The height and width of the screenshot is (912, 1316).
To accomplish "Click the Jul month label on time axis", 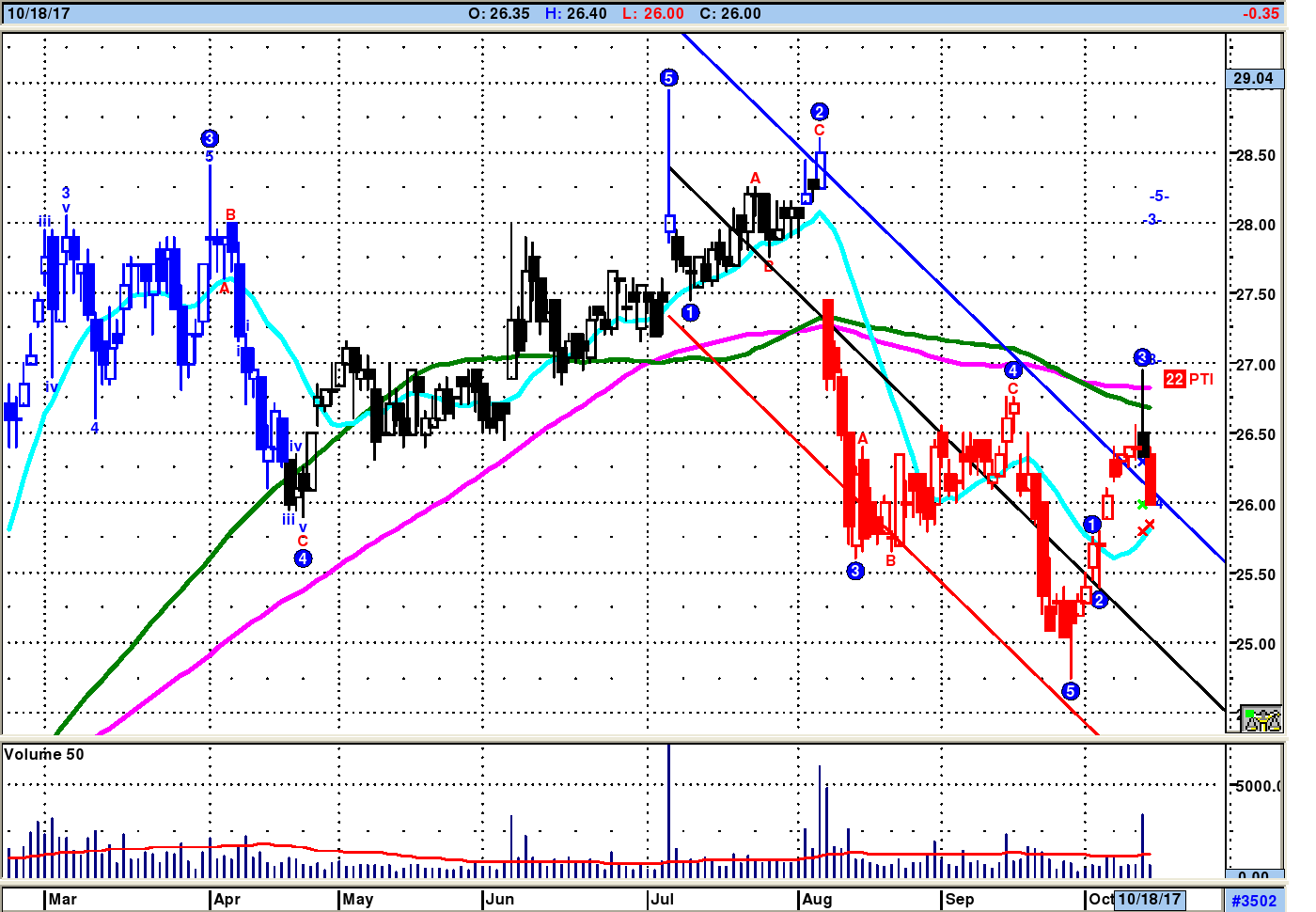I will point(663,899).
